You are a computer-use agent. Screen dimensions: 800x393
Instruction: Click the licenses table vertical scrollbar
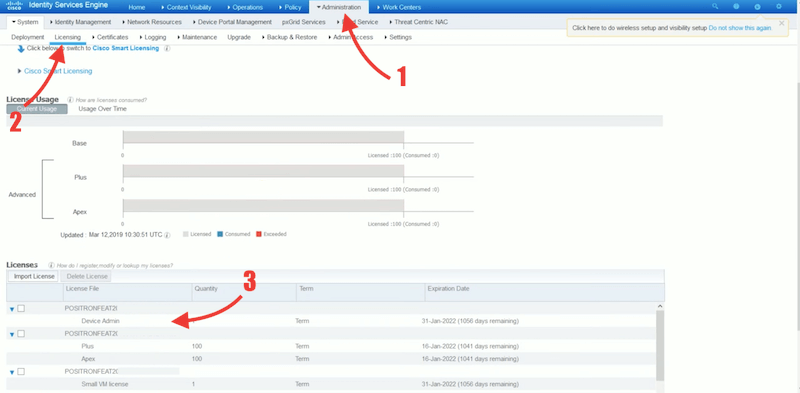(660, 346)
